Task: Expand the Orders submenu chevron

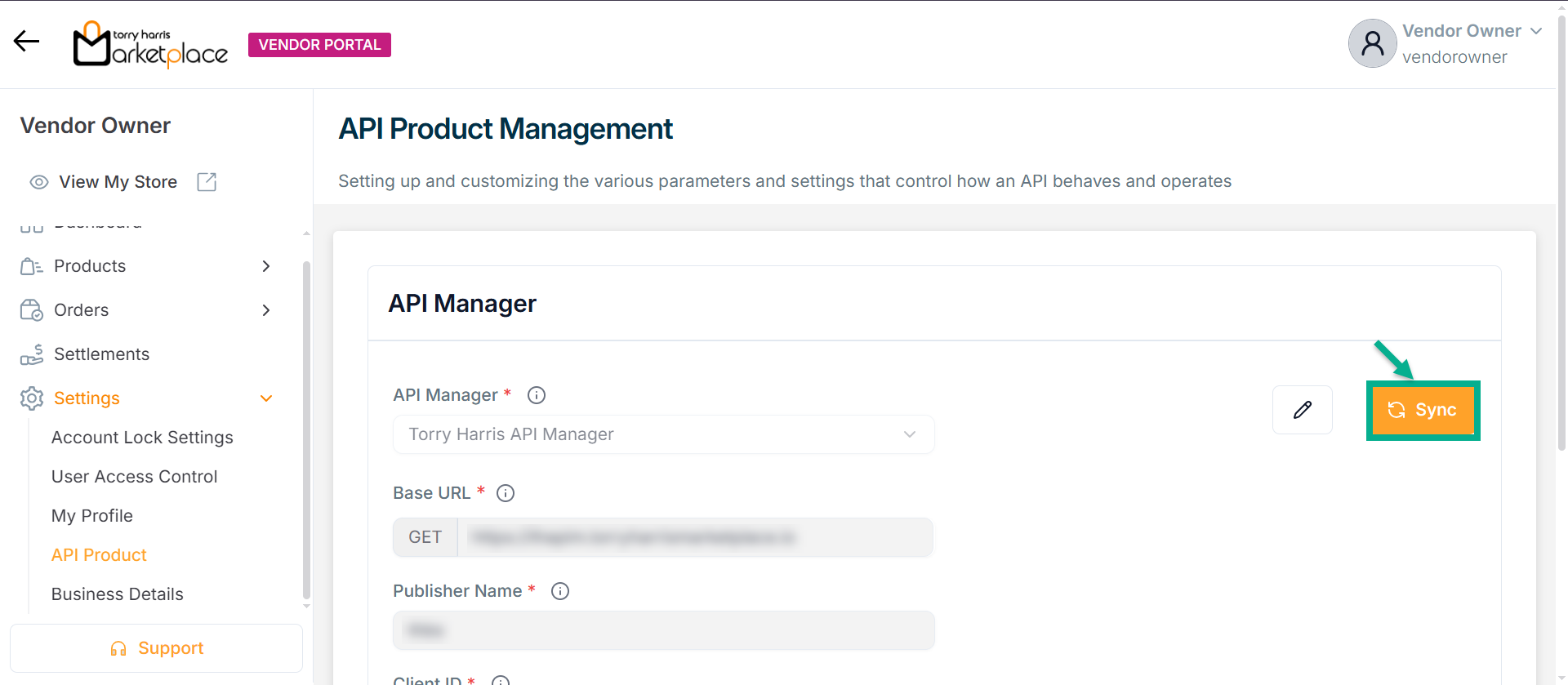Action: (265, 310)
